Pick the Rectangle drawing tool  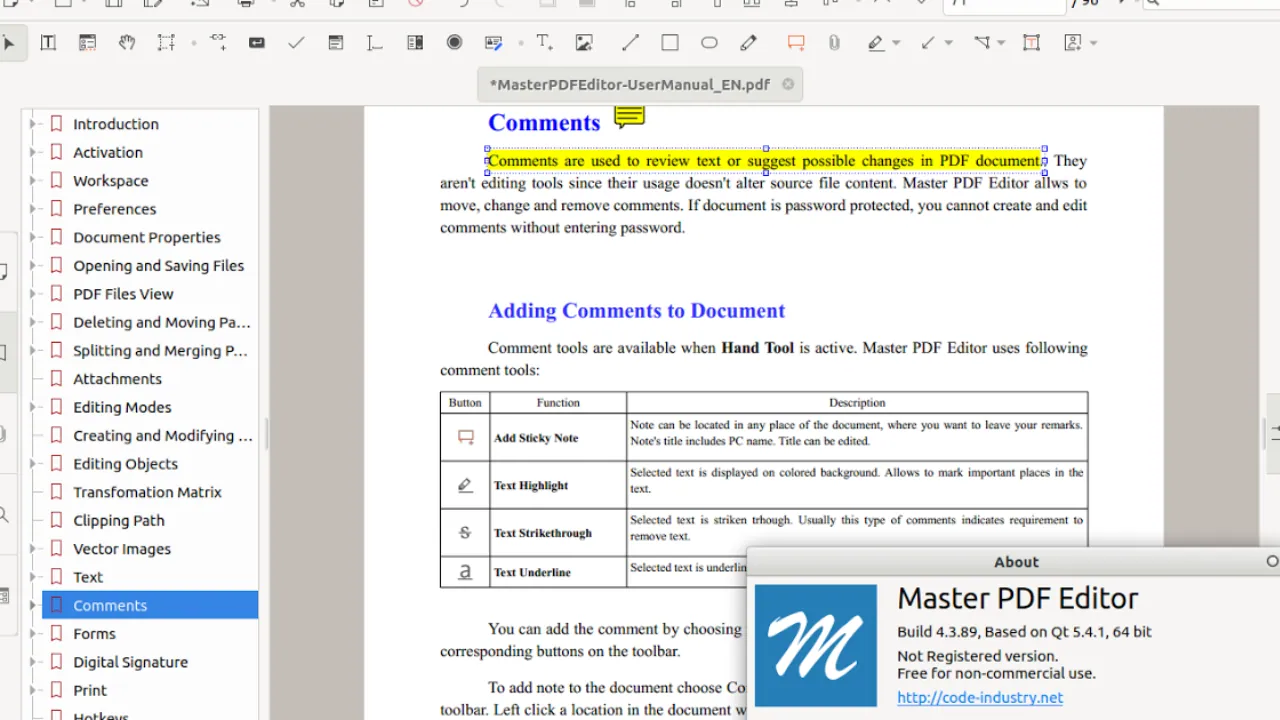pos(670,43)
